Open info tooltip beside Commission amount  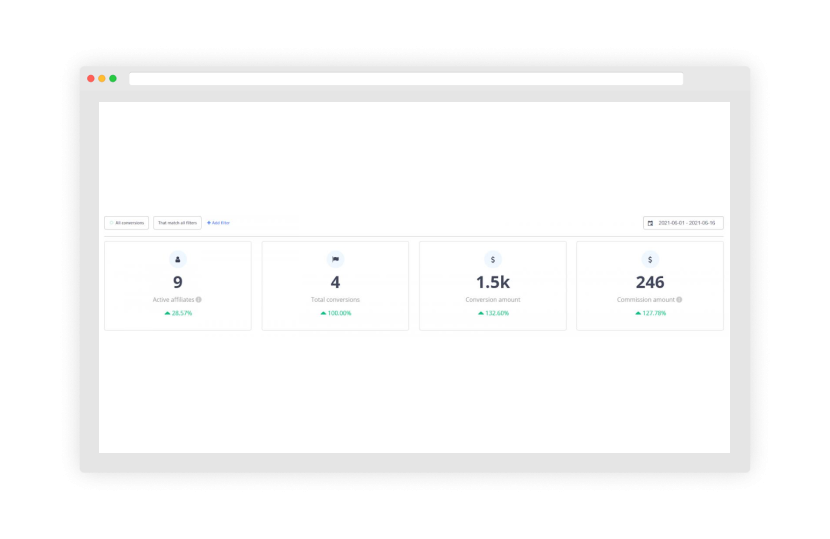[x=679, y=299]
